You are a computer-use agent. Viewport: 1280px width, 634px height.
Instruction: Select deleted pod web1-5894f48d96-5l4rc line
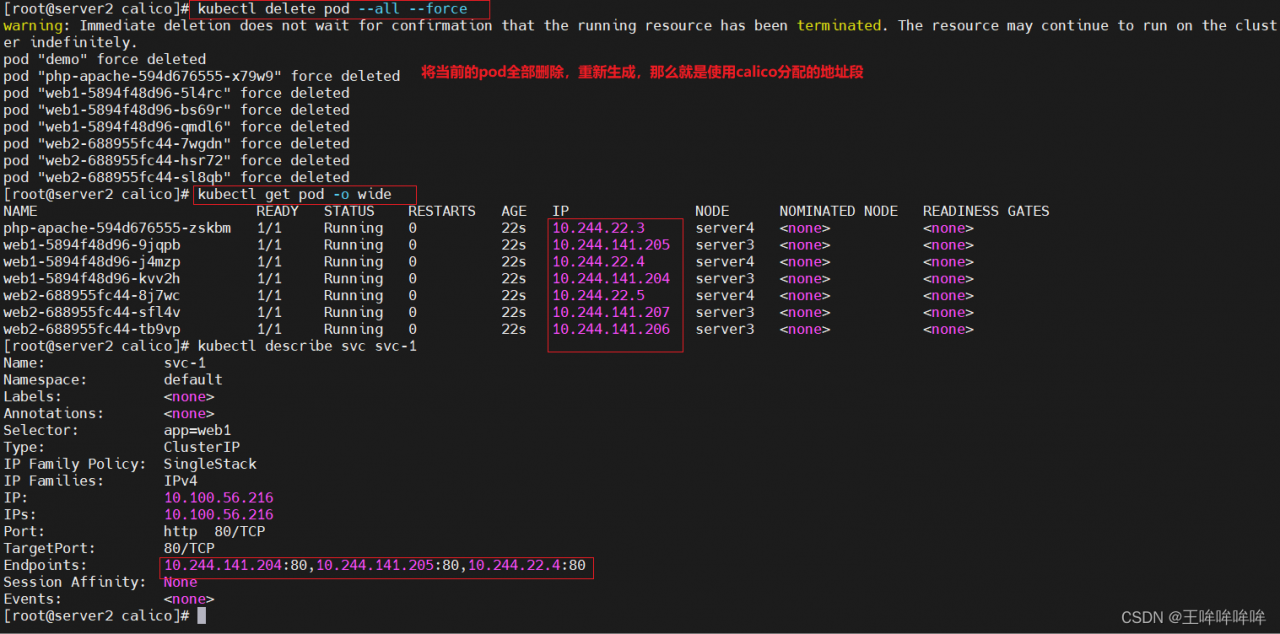[x=176, y=93]
